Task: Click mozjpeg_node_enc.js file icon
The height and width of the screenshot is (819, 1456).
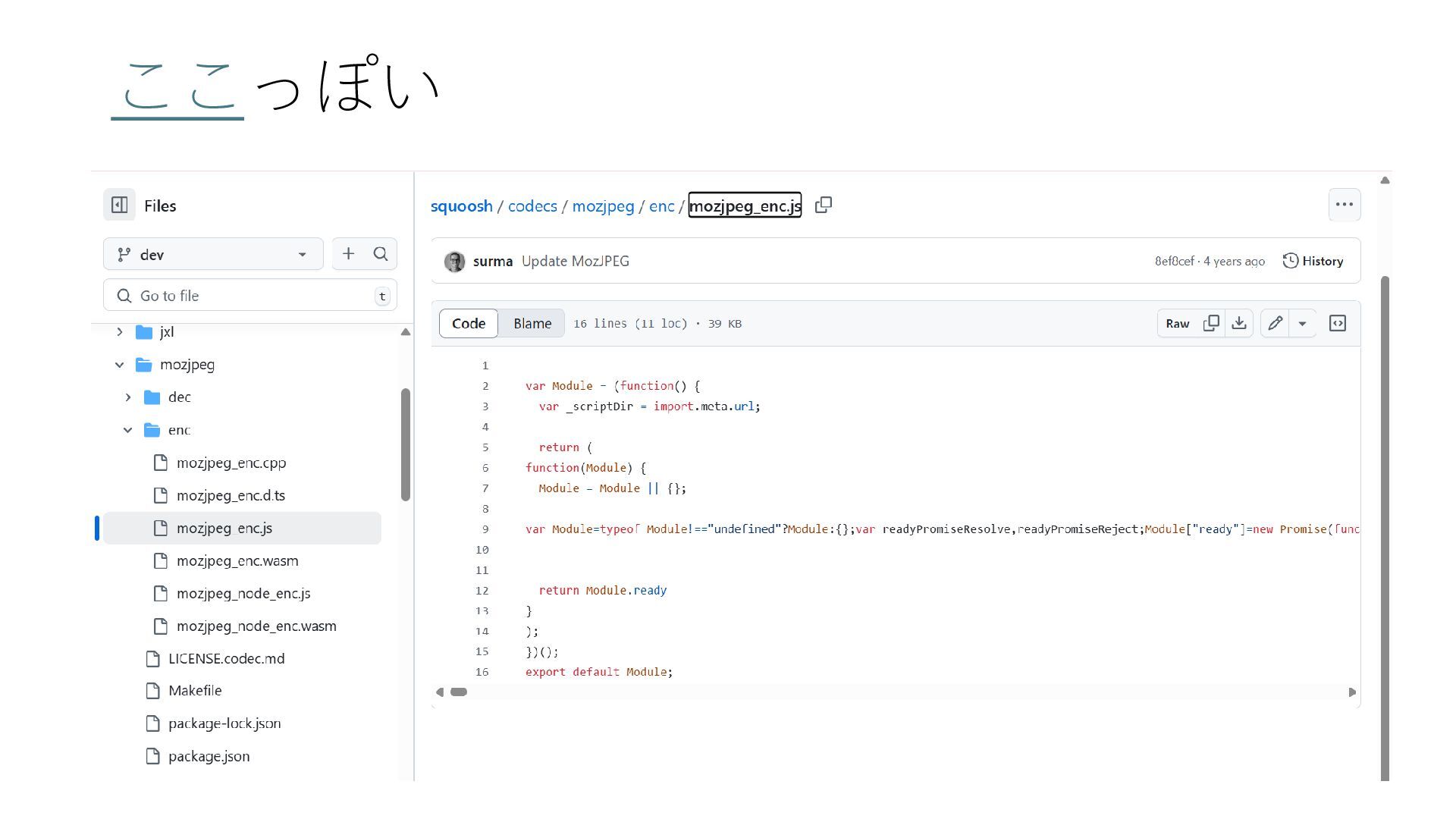Action: click(160, 593)
